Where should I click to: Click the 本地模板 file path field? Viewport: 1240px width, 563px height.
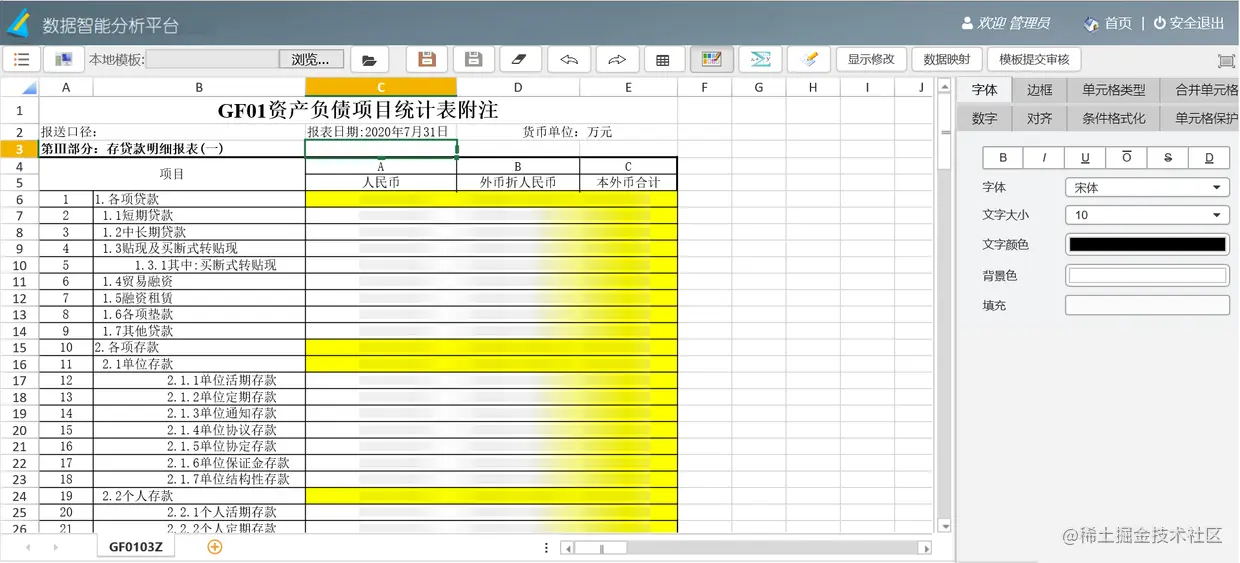[212, 60]
